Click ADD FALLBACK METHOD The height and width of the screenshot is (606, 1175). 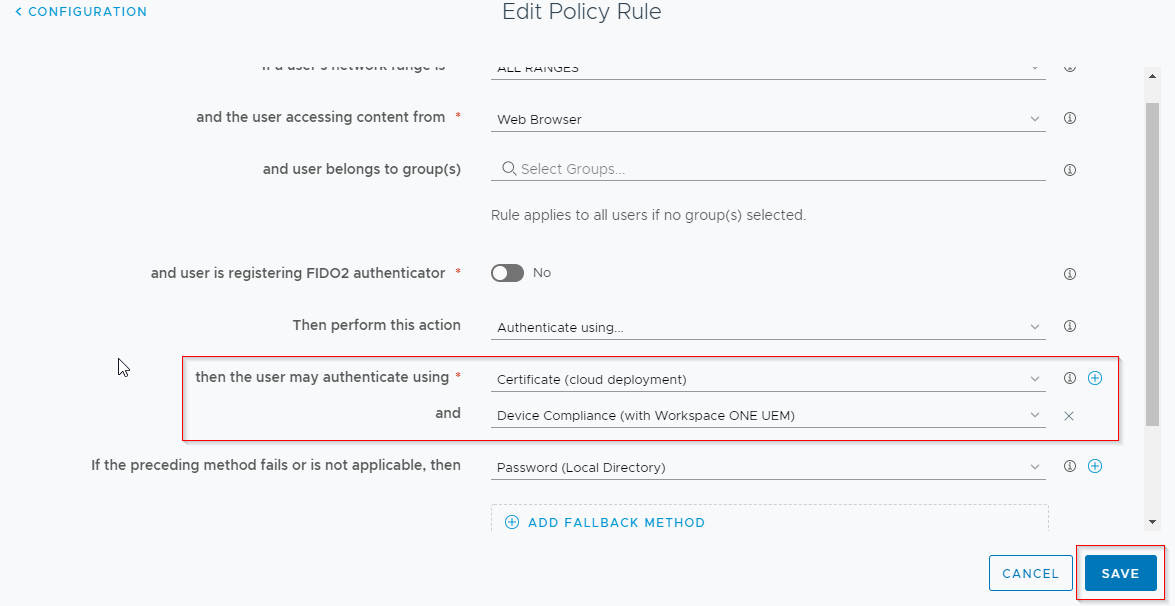click(604, 522)
